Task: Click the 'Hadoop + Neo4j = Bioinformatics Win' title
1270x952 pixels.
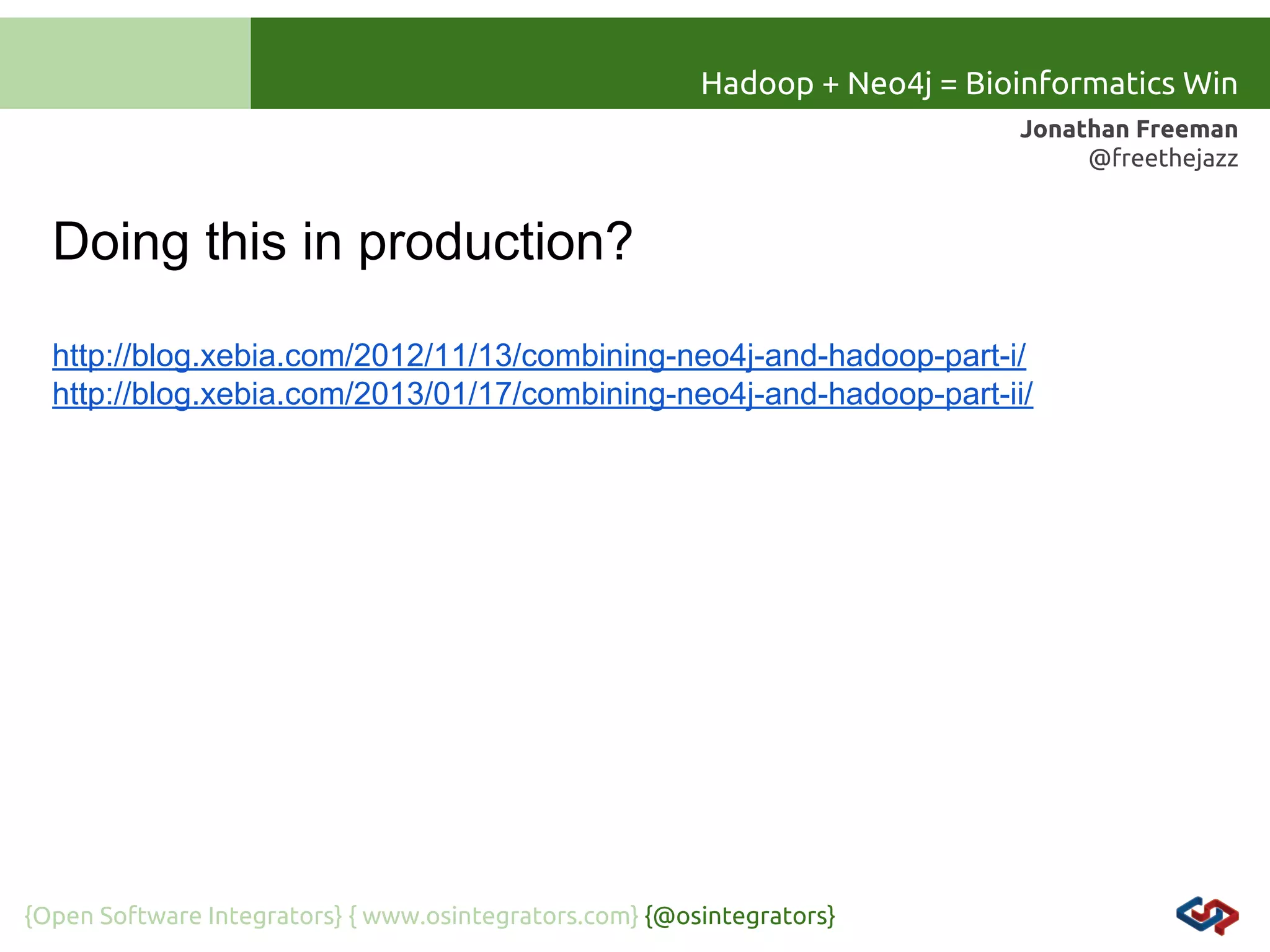Action: [x=969, y=84]
